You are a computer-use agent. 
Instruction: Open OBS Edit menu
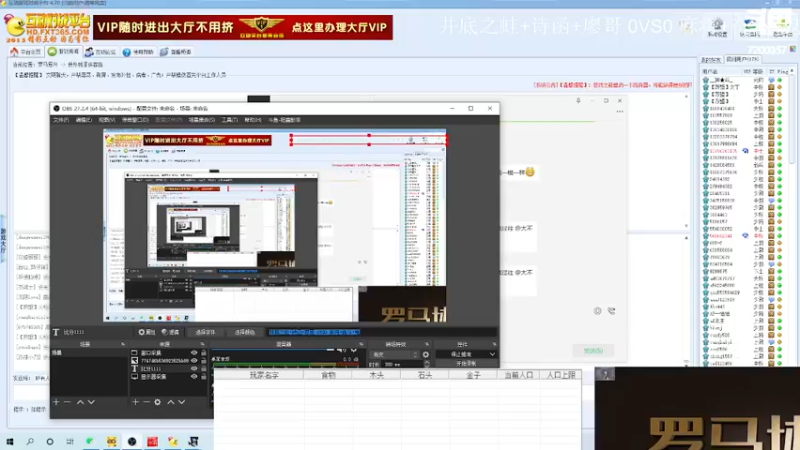(84, 120)
